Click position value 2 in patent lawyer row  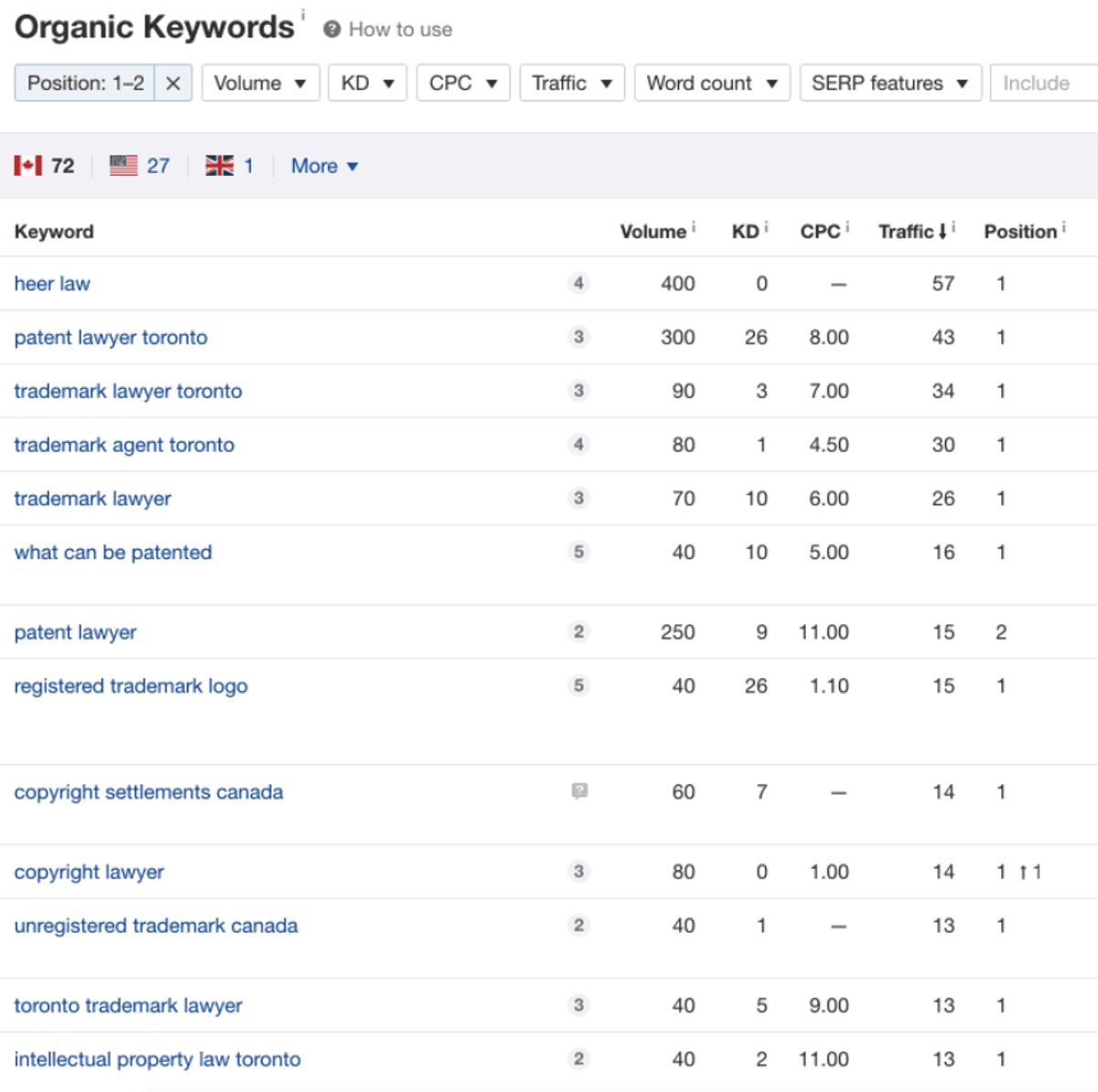pyautogui.click(x=1001, y=632)
